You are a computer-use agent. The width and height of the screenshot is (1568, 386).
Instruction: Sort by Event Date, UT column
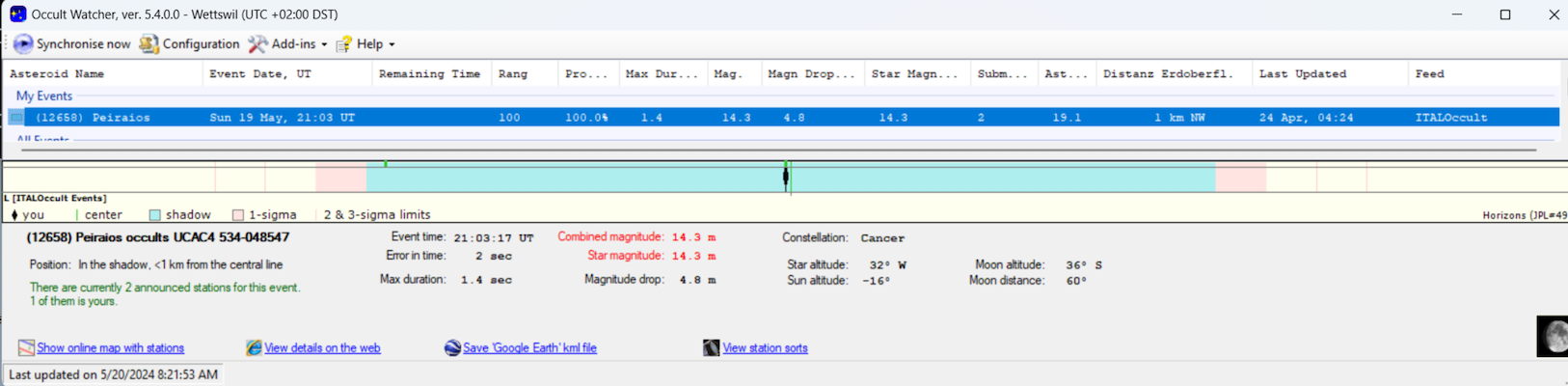coord(260,74)
